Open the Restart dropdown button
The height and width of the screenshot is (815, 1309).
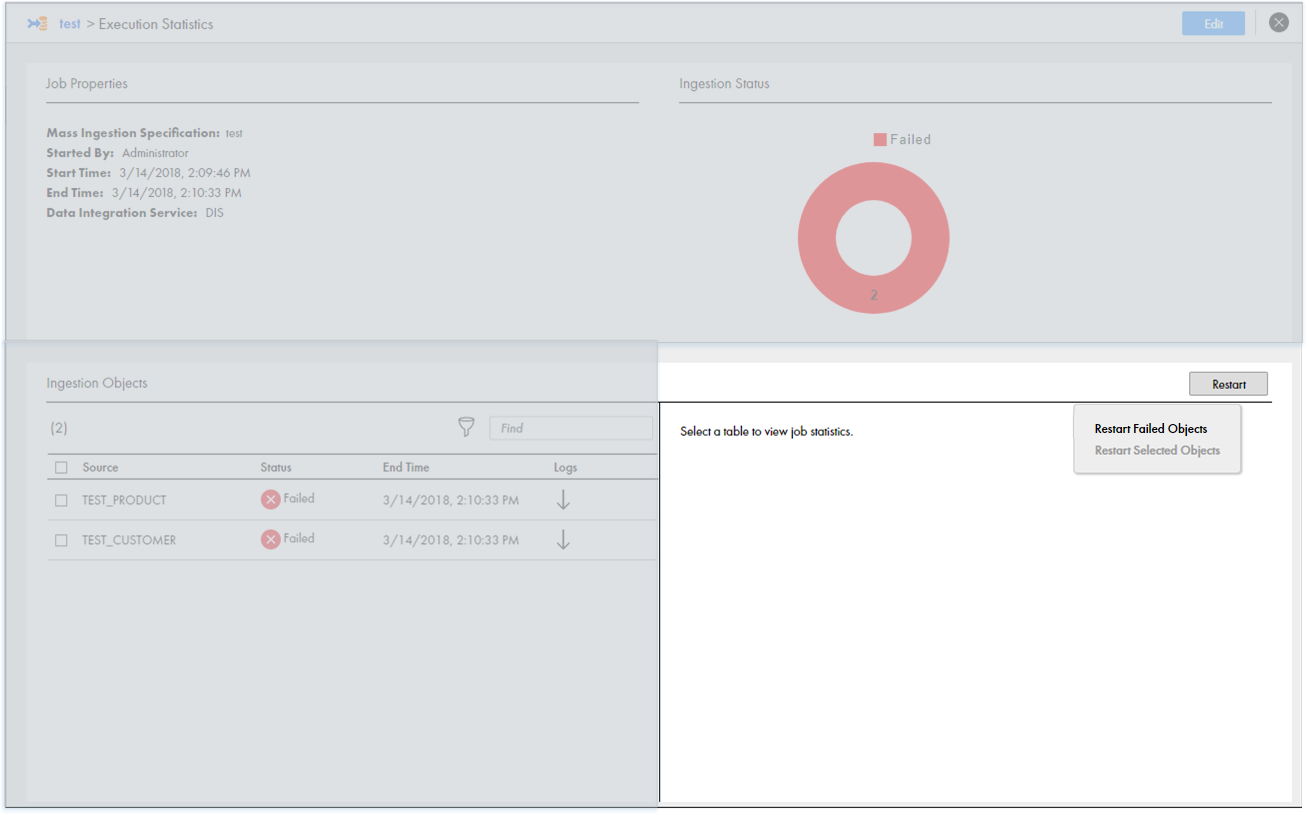pyautogui.click(x=1228, y=384)
